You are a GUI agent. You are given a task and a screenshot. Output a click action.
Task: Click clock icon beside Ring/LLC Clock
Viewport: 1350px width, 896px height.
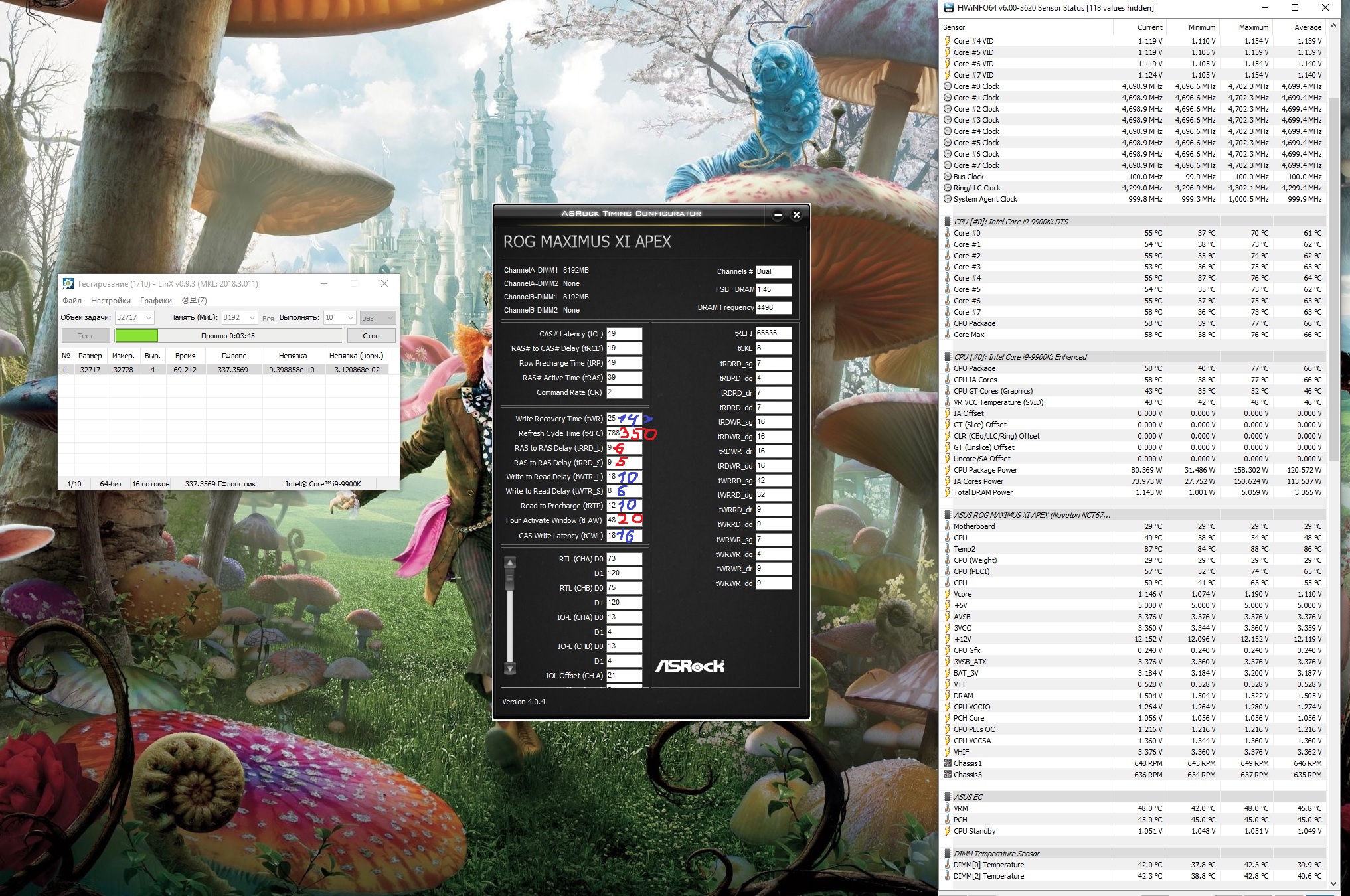948,188
